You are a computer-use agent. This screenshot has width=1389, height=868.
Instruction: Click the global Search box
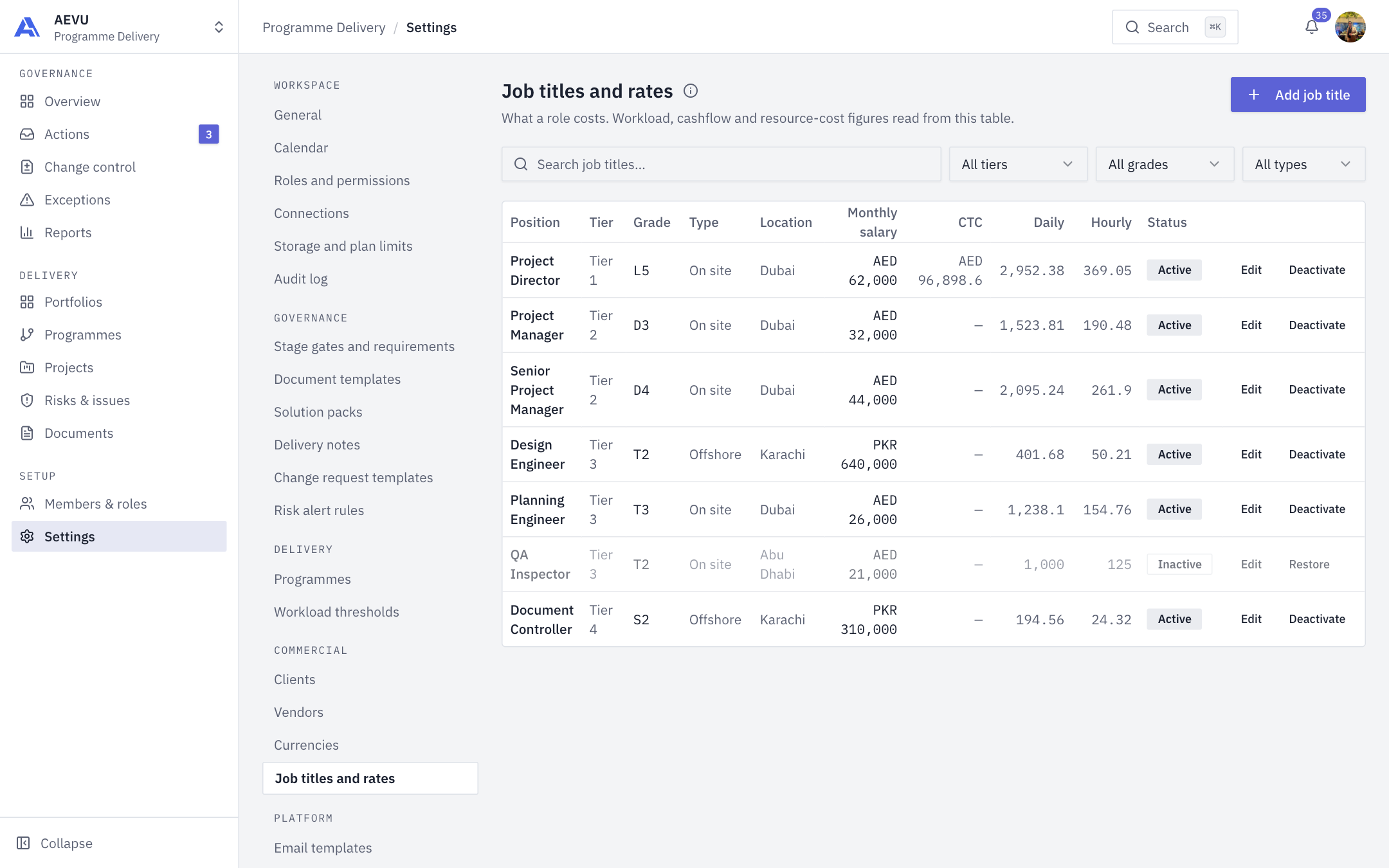pyautogui.click(x=1175, y=27)
